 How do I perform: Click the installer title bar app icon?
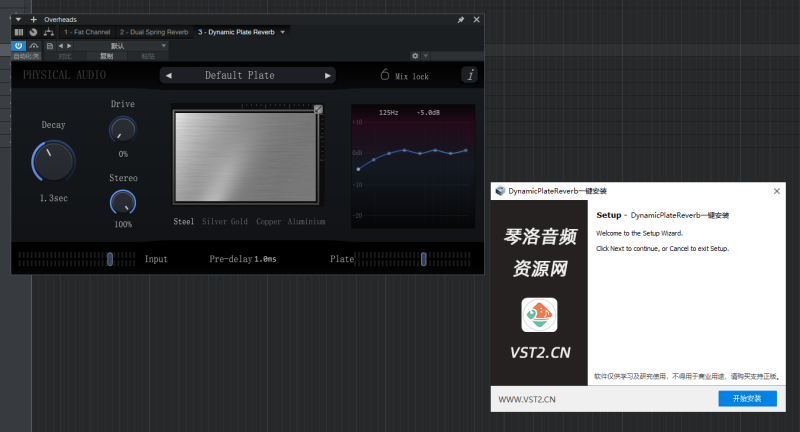pyautogui.click(x=500, y=191)
